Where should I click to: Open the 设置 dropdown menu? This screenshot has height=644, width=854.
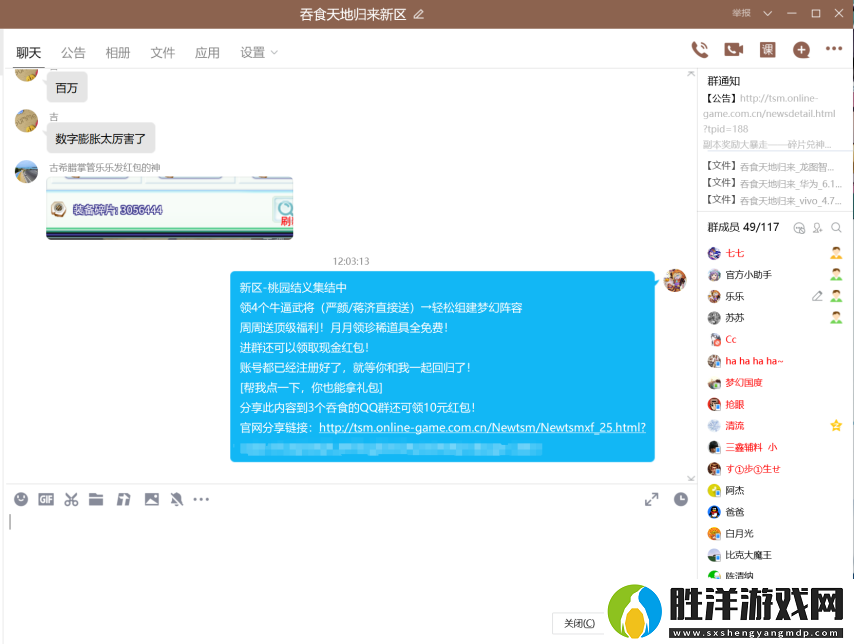pyautogui.click(x=259, y=52)
